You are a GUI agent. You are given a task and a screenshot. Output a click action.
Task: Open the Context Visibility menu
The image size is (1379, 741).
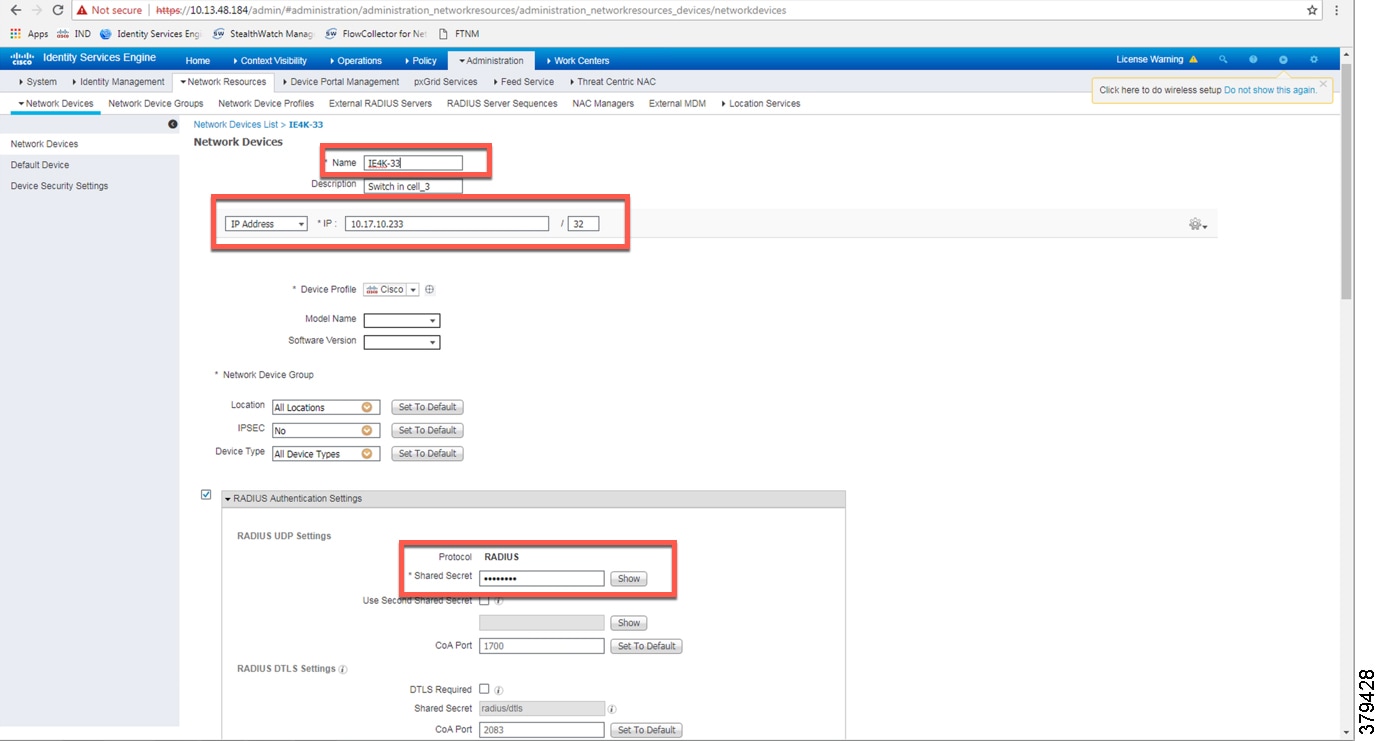point(270,60)
